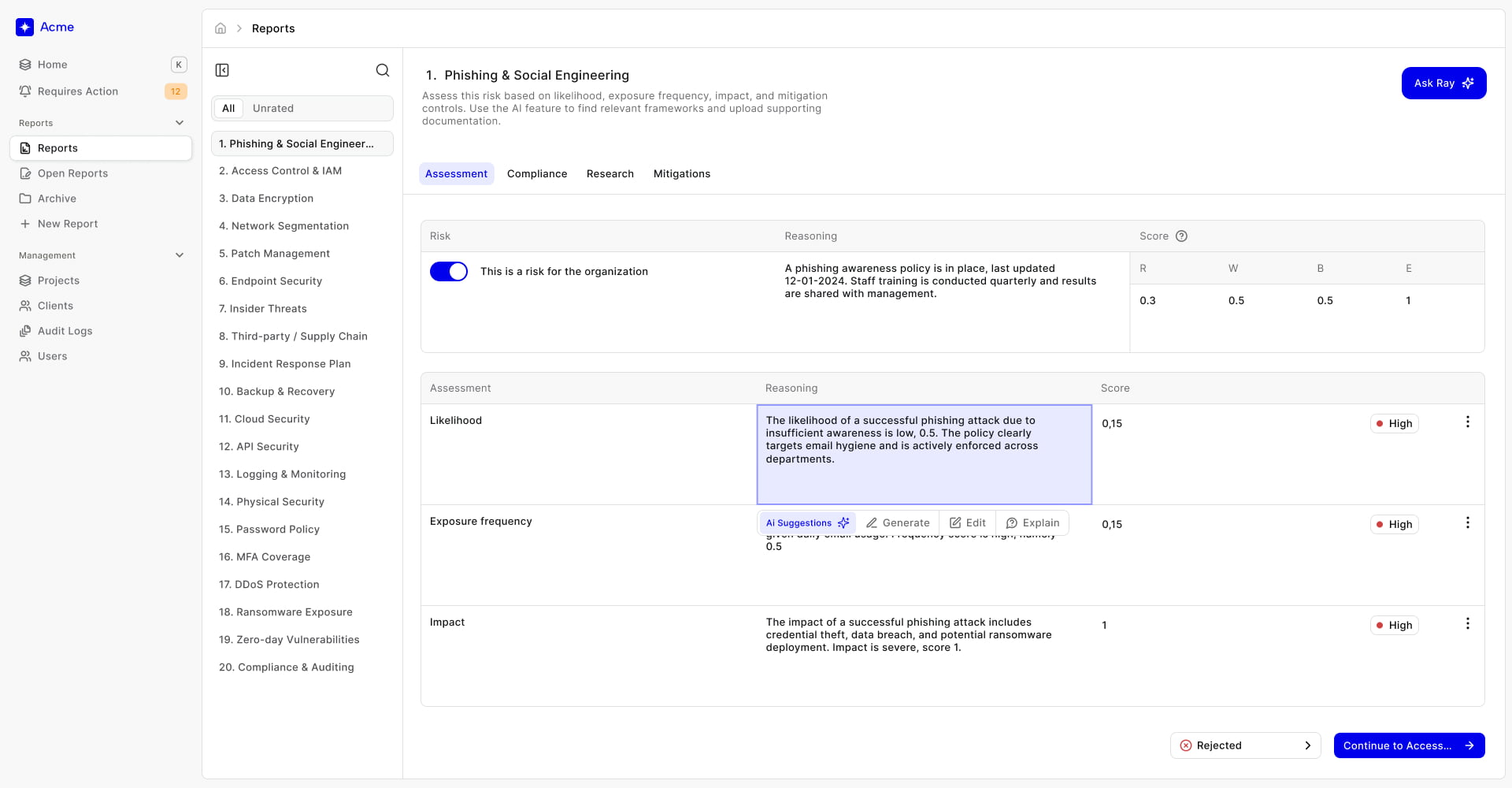Image resolution: width=1512 pixels, height=788 pixels.
Task: Click the AI Suggestions button
Action: (x=807, y=523)
